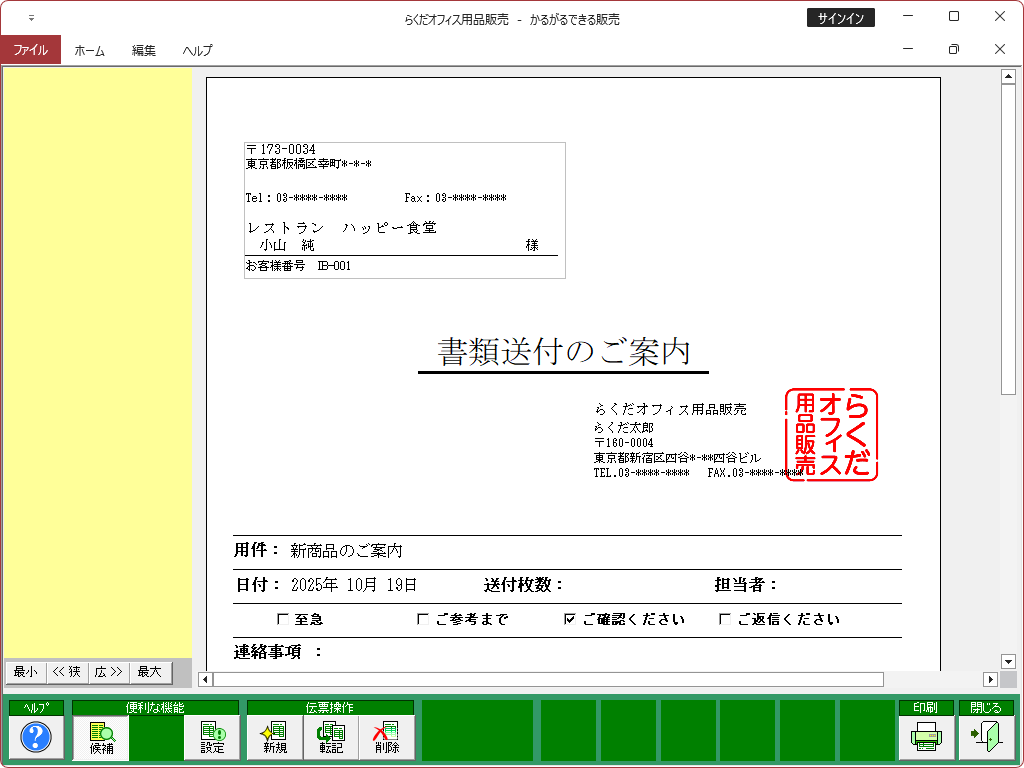Close the form with the door icon
The width and height of the screenshot is (1024, 768).
coord(985,738)
